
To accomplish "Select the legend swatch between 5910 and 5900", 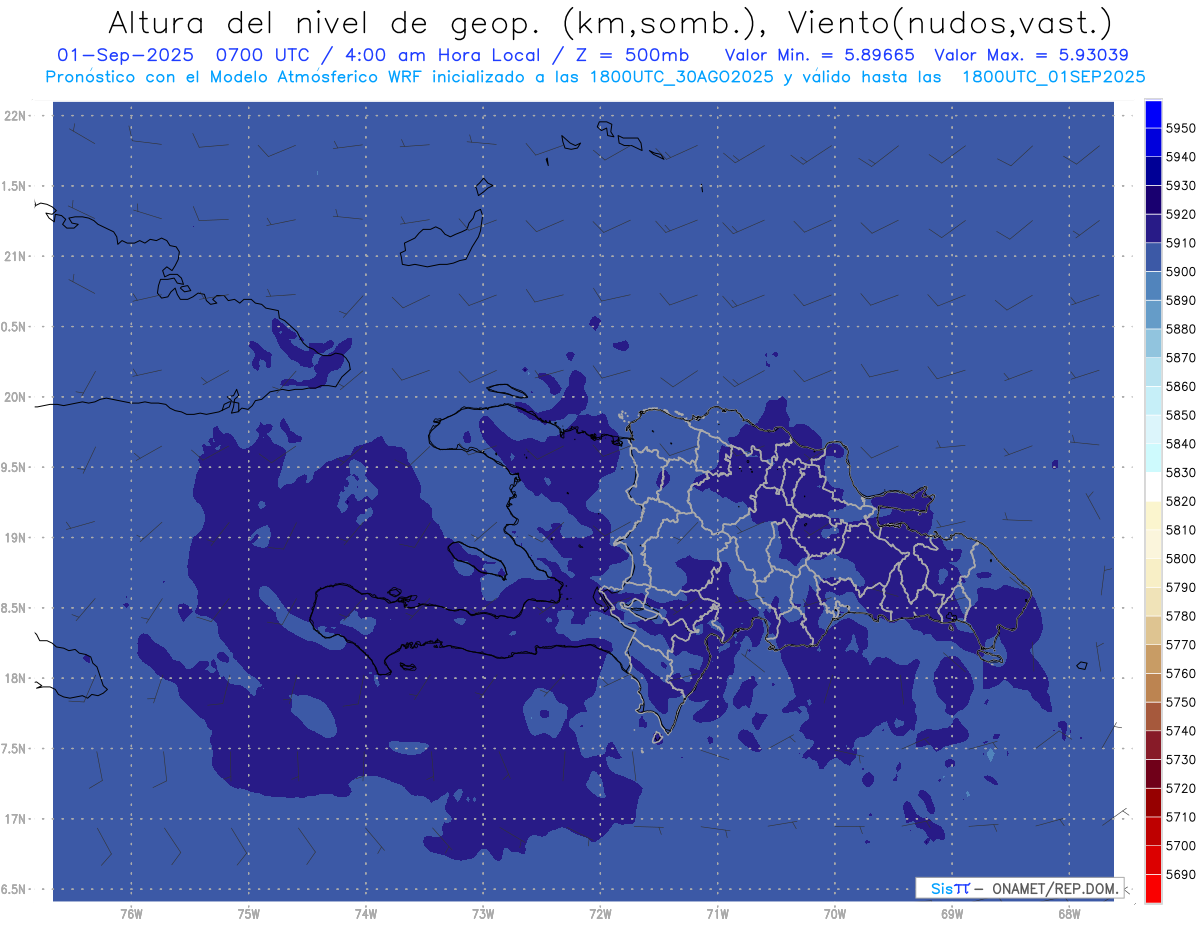I will coord(1152,257).
